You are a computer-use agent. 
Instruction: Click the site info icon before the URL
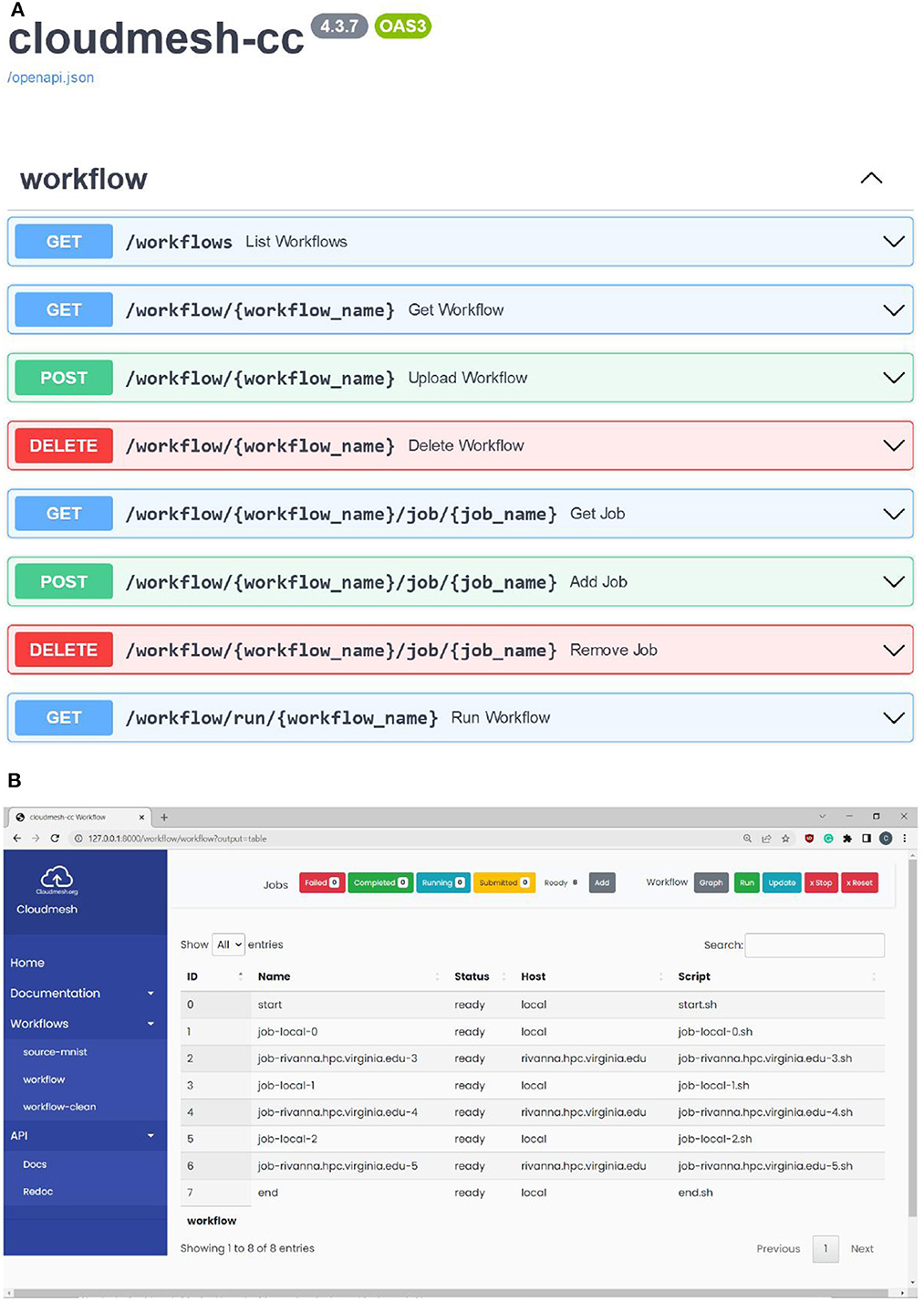[78, 839]
